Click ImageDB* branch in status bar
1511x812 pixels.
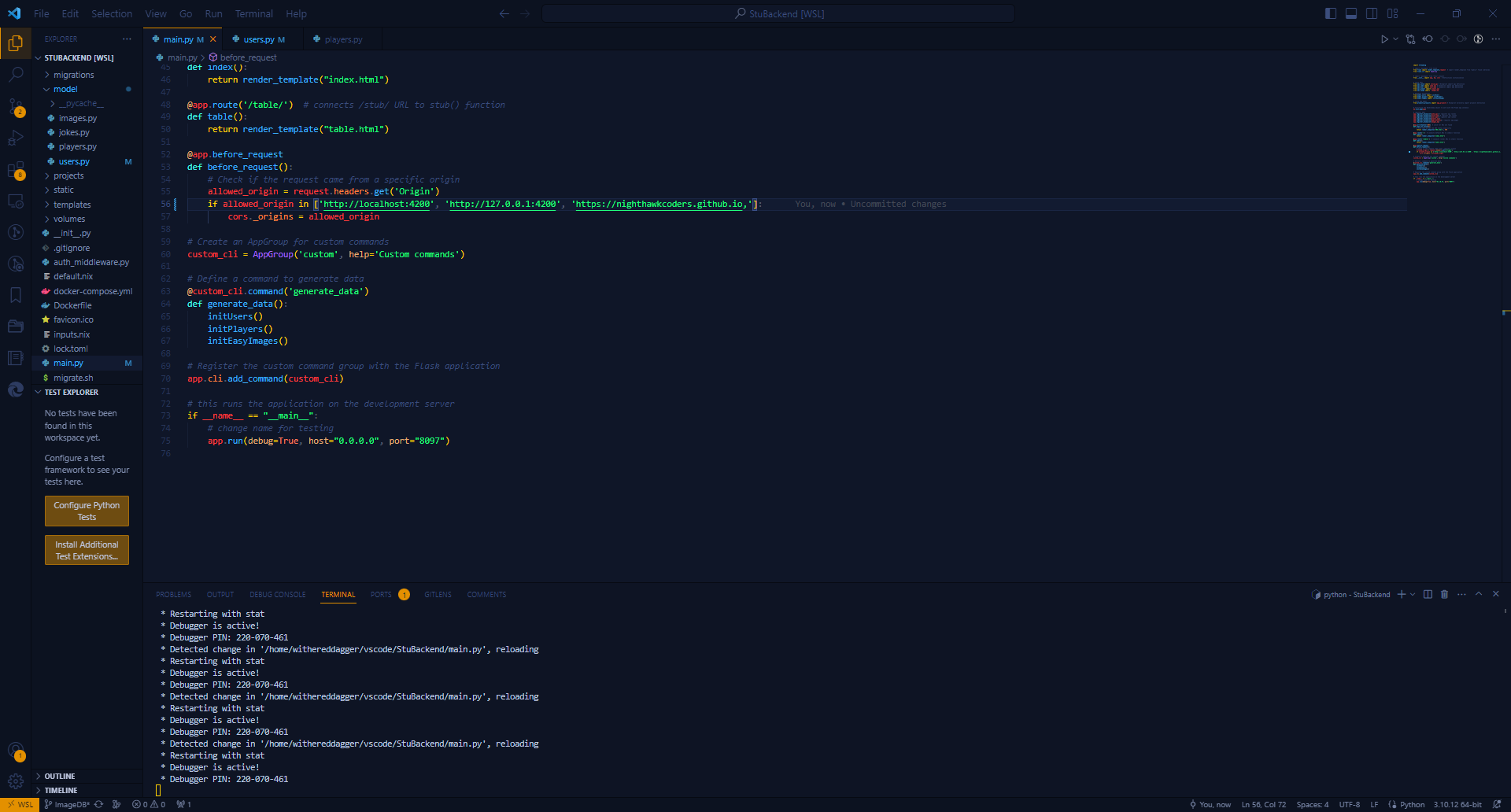[x=67, y=804]
